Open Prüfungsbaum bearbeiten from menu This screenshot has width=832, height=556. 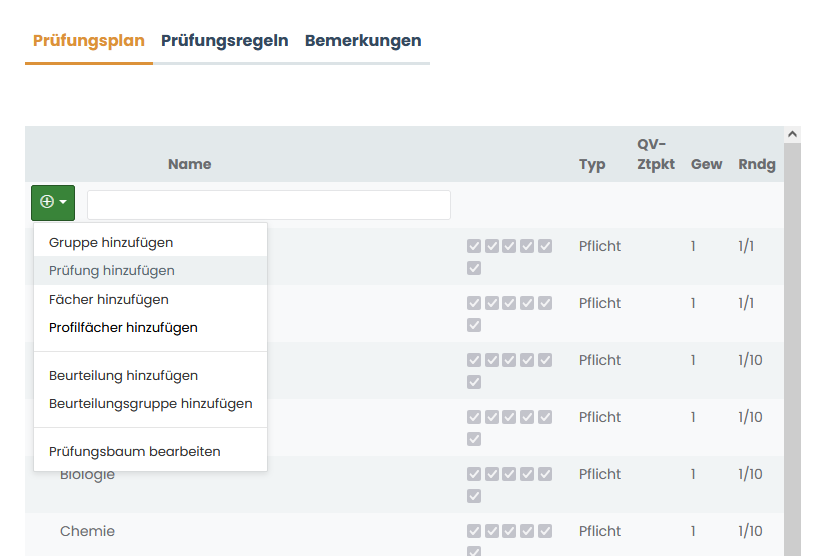pyautogui.click(x=150, y=451)
